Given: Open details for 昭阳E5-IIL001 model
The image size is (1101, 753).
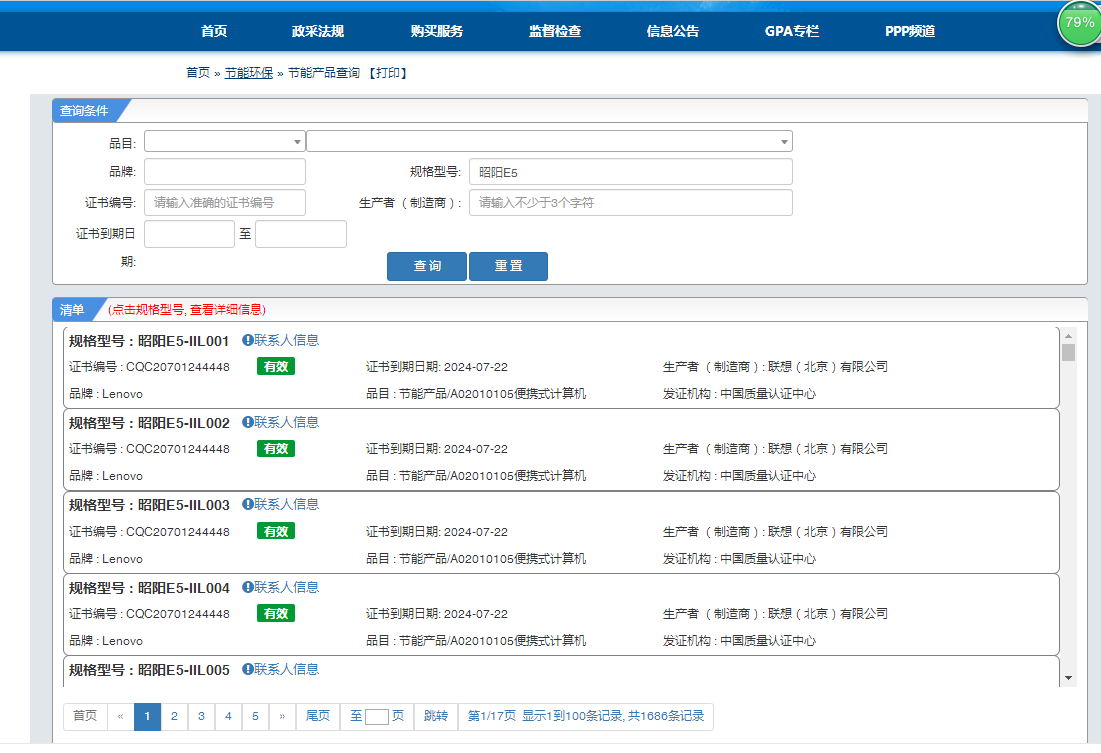Looking at the screenshot, I should coord(183,341).
